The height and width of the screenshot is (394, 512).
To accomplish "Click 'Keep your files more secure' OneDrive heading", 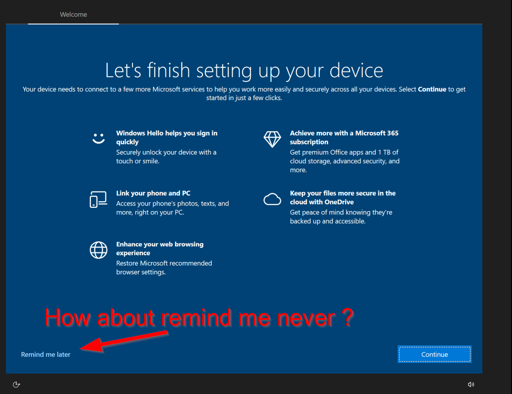I will [343, 198].
